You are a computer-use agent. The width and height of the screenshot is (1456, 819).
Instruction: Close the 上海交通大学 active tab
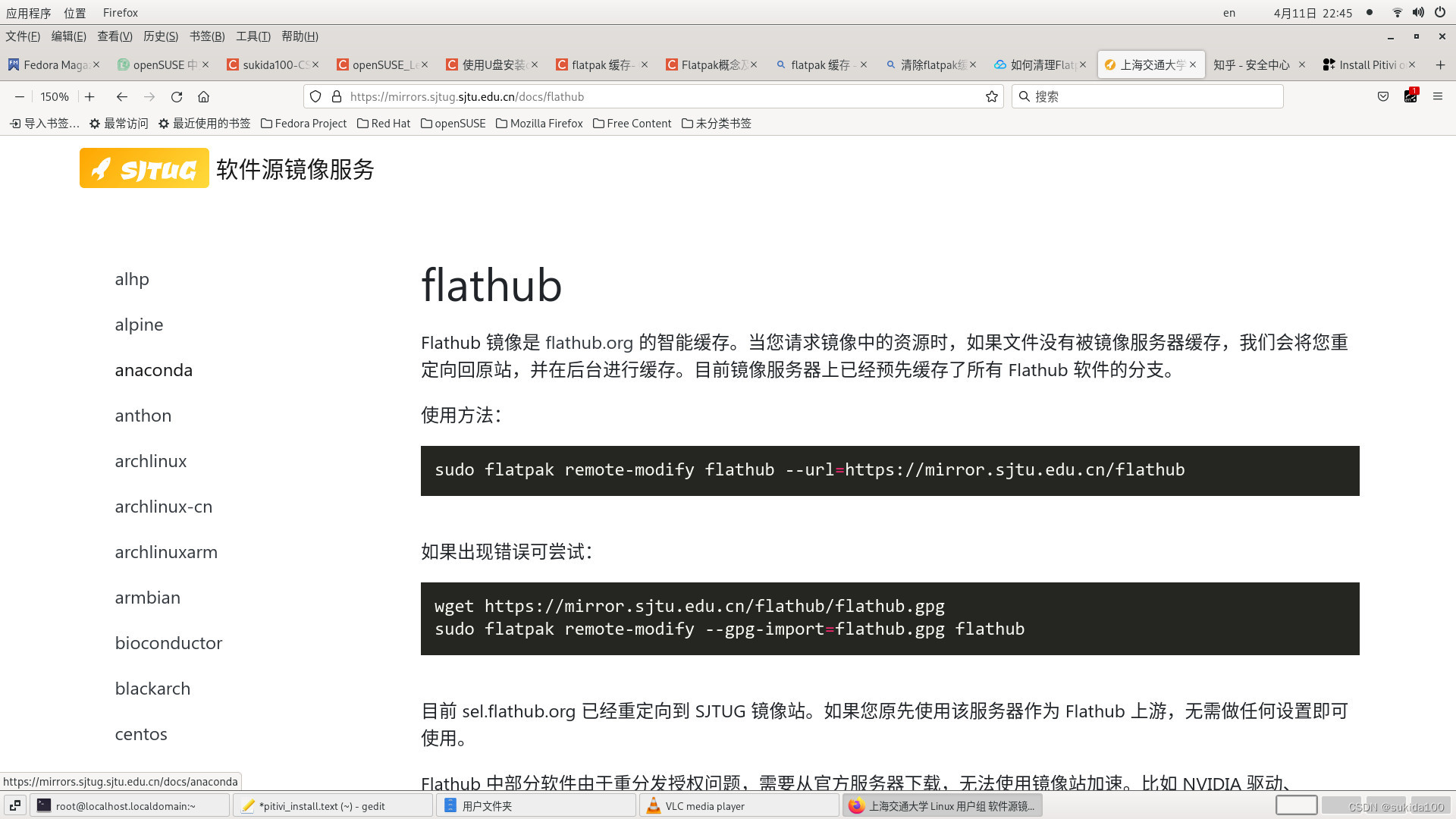point(1193,64)
